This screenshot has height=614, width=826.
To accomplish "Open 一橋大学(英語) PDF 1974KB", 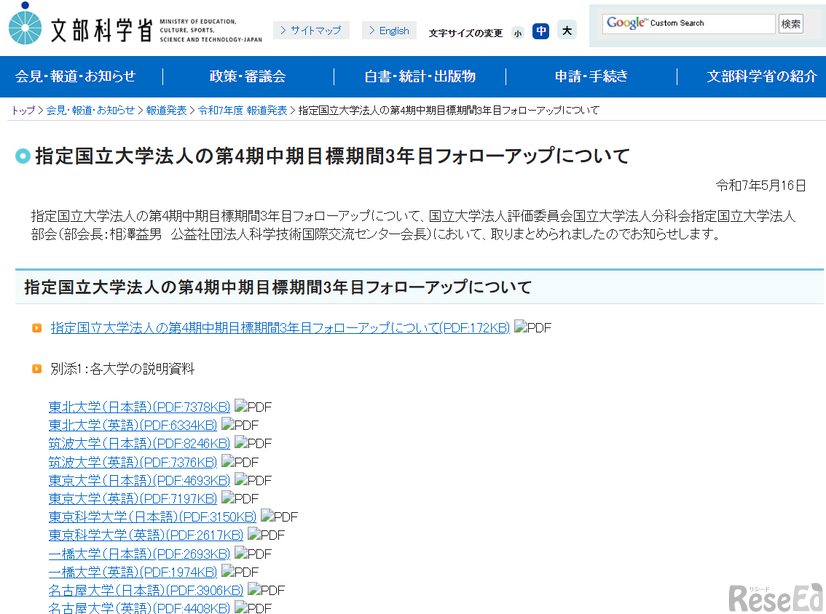I will tap(133, 572).
